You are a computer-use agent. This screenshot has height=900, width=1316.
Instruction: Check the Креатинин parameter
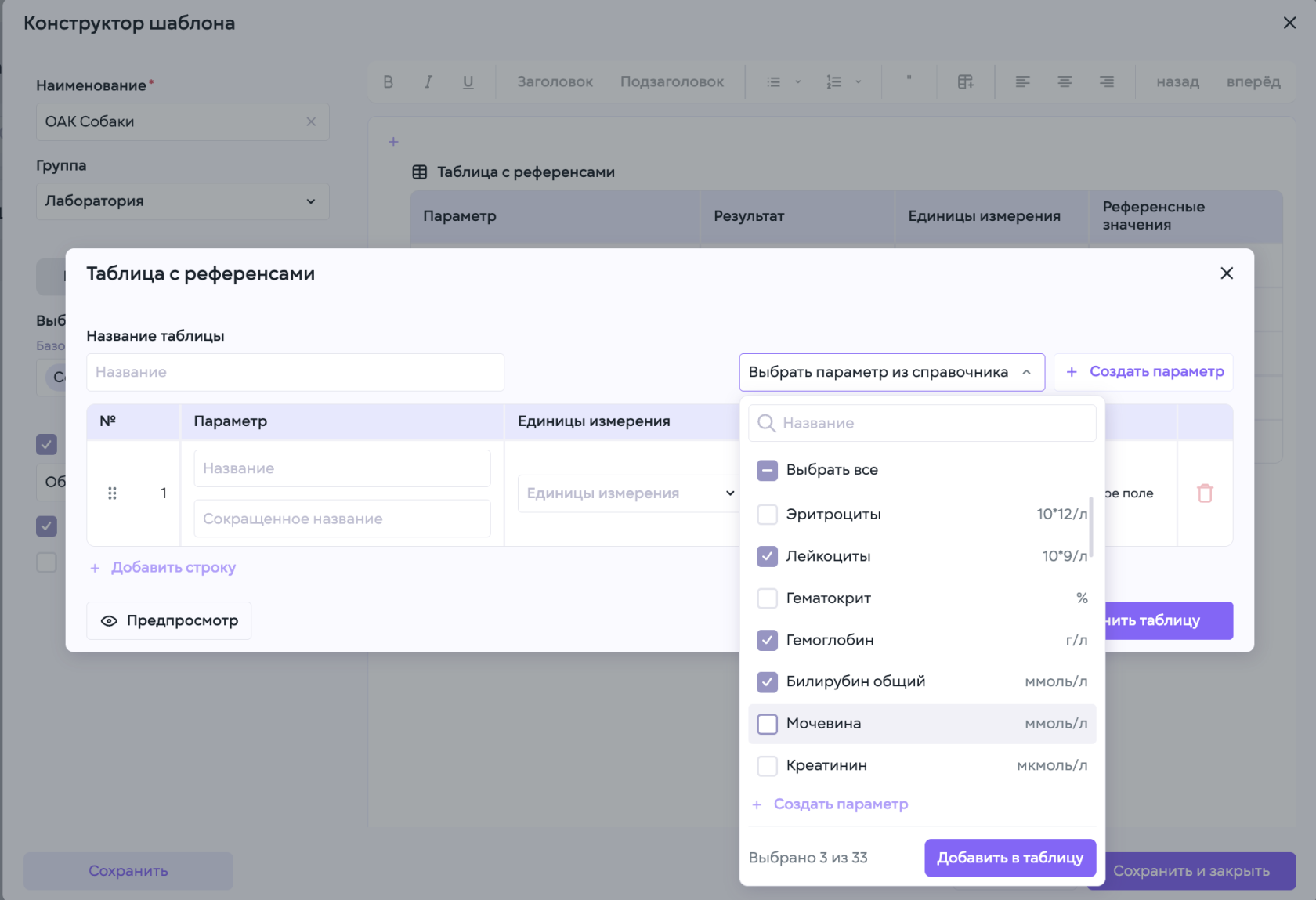767,765
